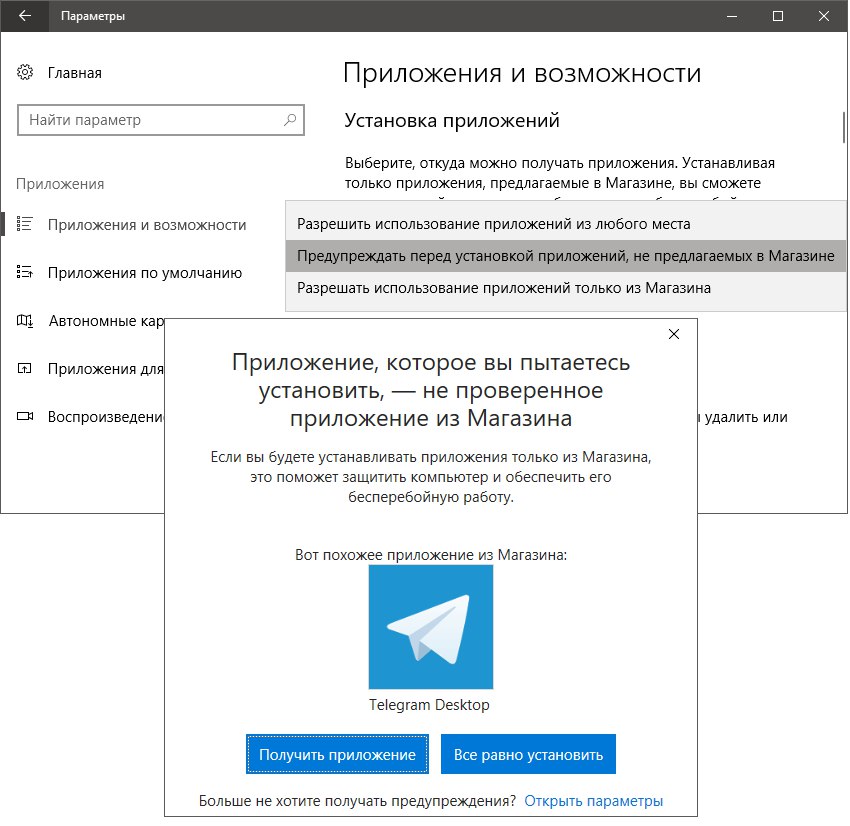Close the Параметры window
The height and width of the screenshot is (826, 850).
click(x=824, y=16)
